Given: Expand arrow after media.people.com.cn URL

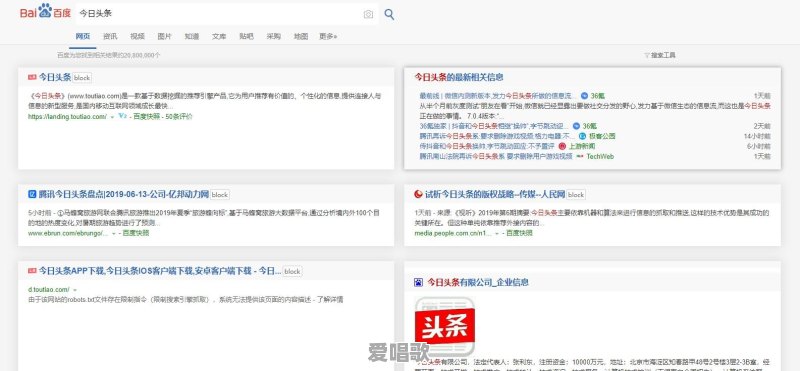Looking at the screenshot, I should click(496, 234).
